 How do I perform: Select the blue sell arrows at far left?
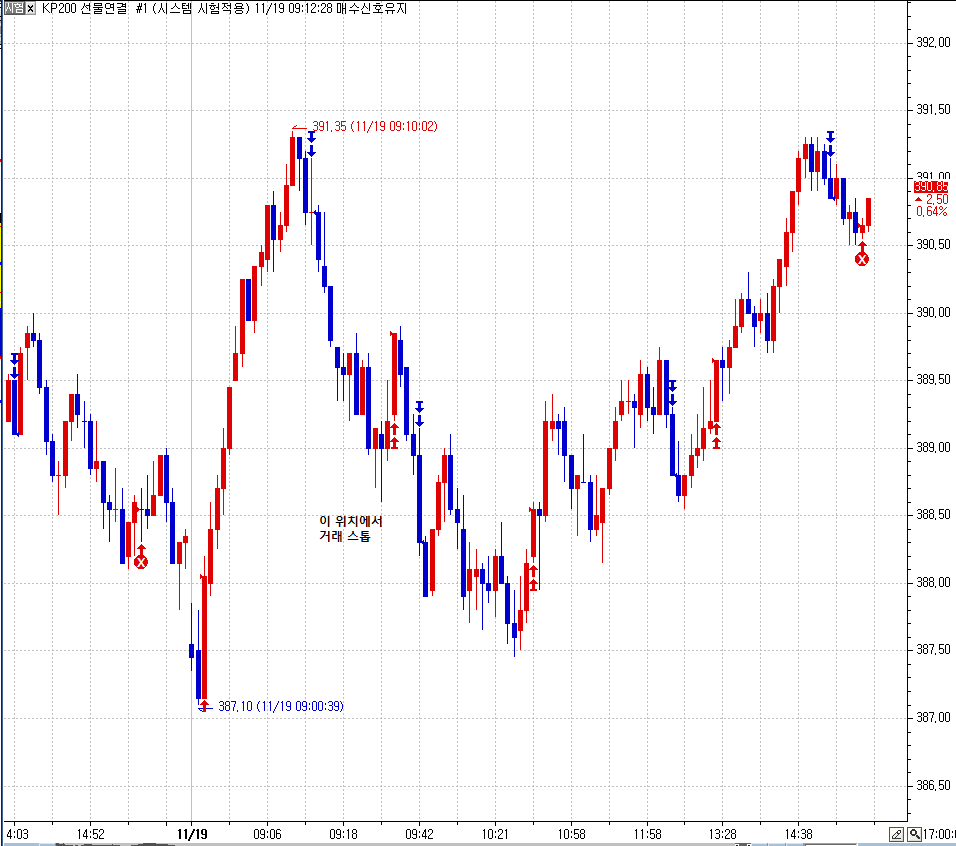point(14,365)
